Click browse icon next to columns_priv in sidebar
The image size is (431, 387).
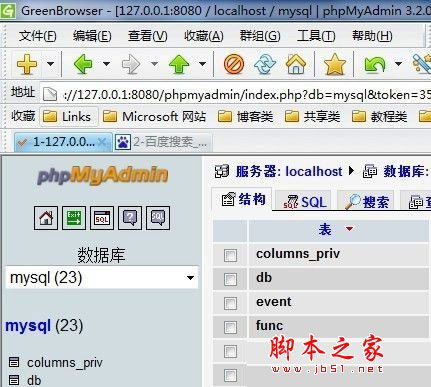pyautogui.click(x=14, y=362)
